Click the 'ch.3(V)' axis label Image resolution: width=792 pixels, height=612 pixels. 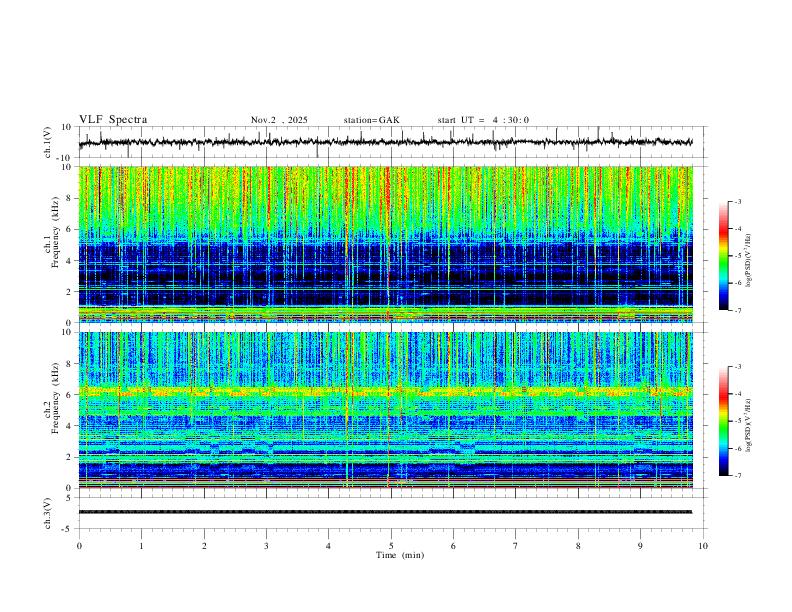48,514
